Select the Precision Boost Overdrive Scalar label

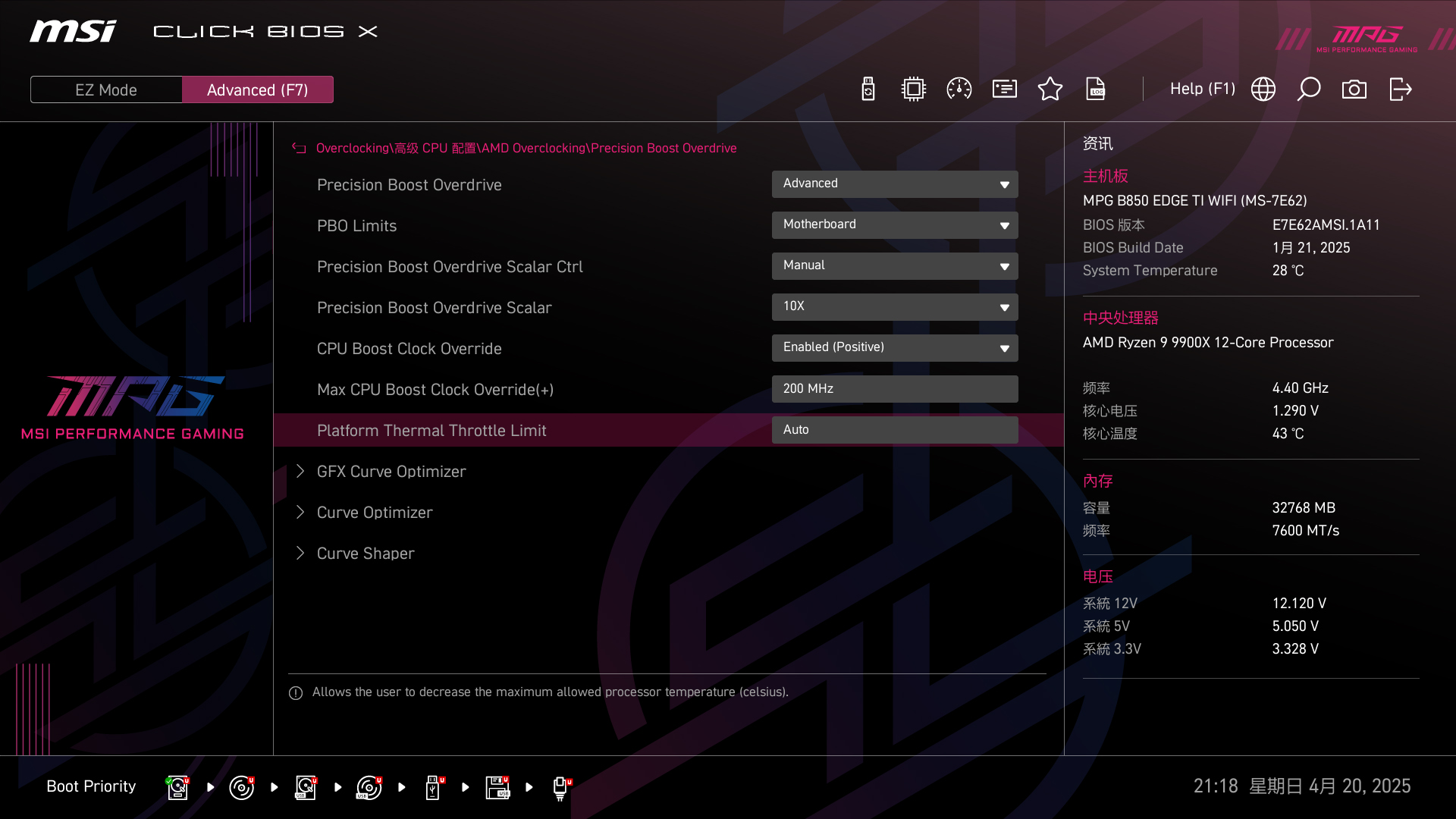coord(435,308)
